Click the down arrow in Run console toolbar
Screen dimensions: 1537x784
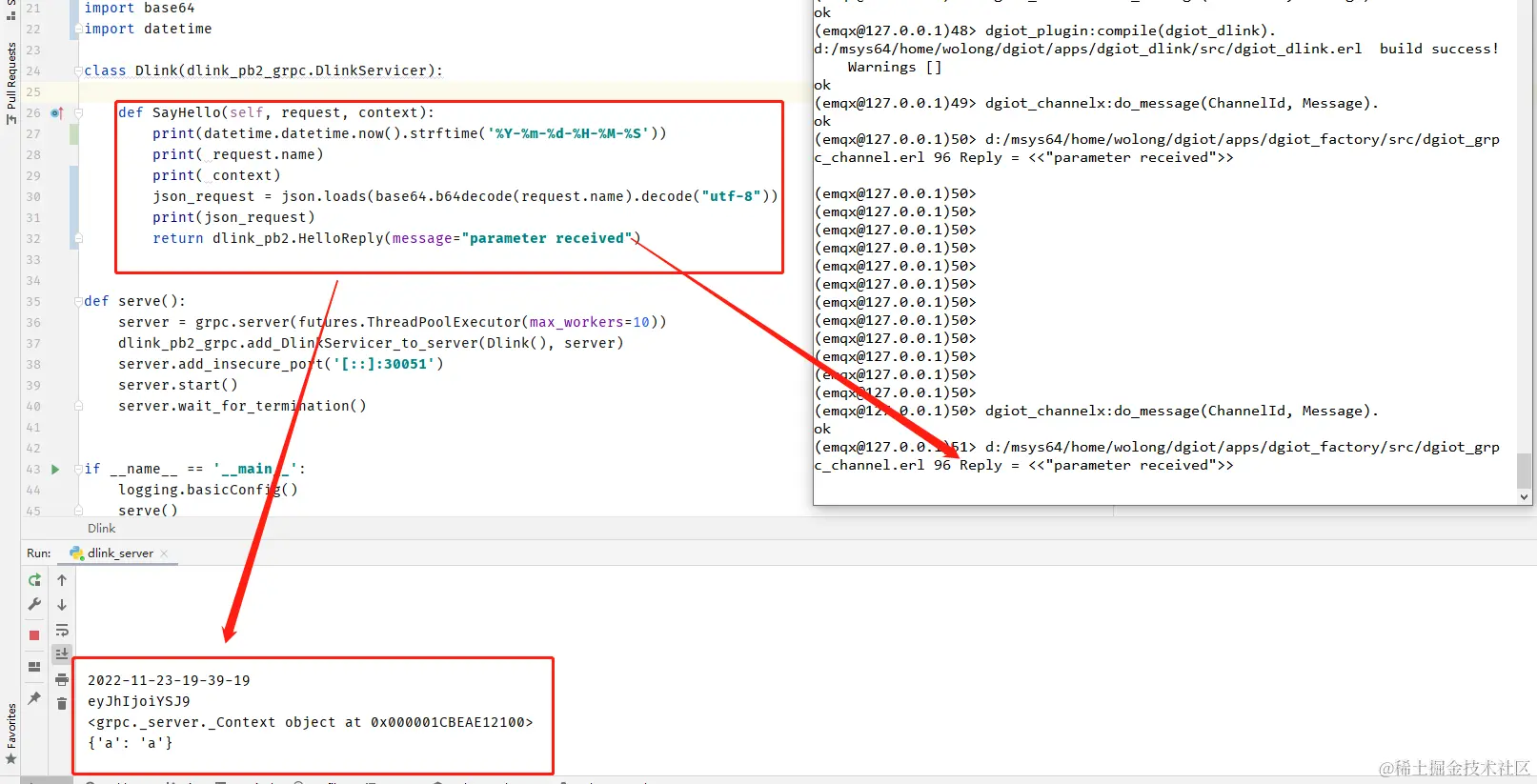62,605
